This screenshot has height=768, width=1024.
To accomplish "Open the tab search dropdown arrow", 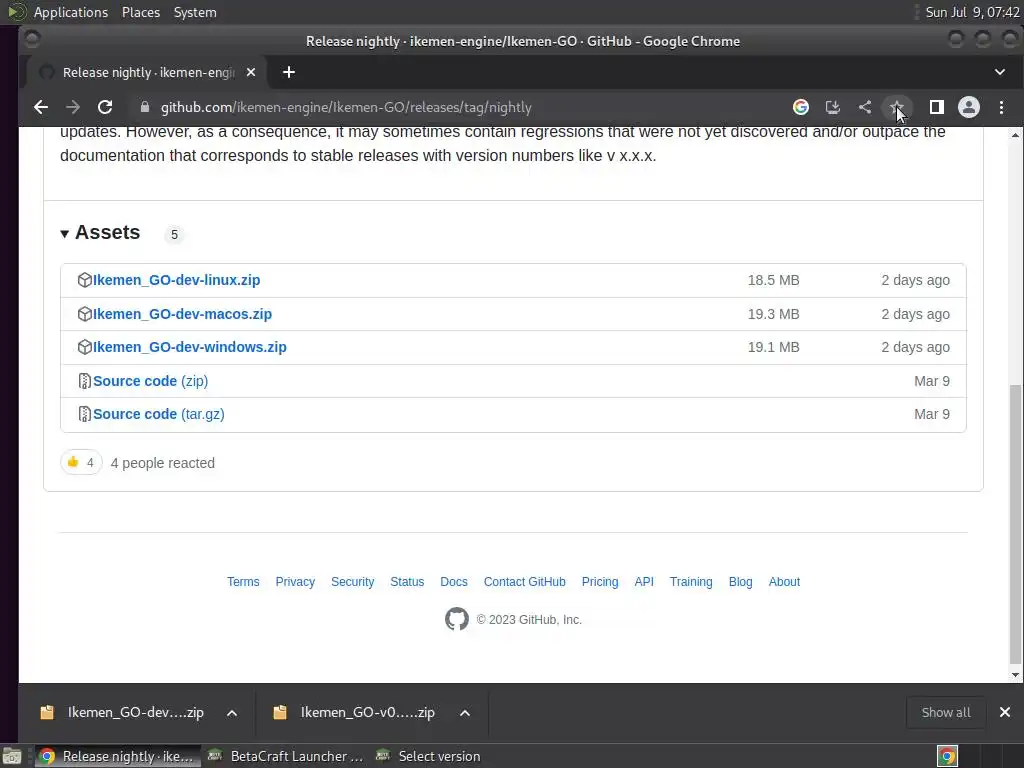I will [x=1000, y=72].
